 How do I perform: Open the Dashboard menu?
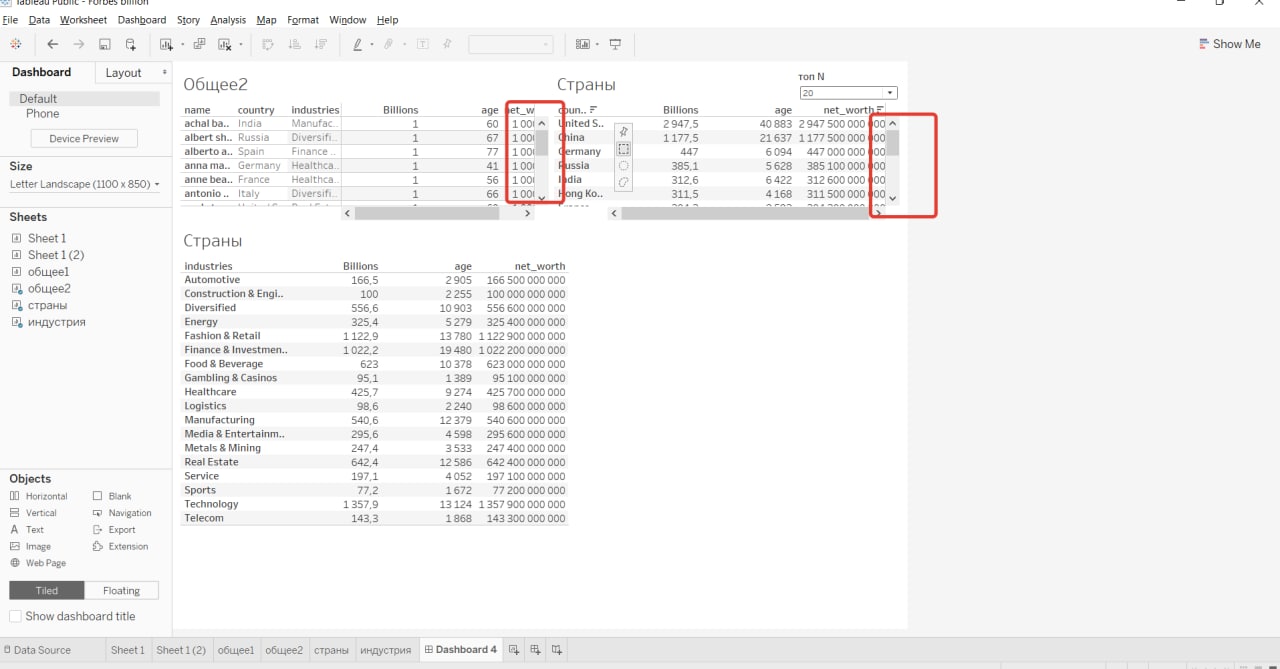click(x=142, y=20)
